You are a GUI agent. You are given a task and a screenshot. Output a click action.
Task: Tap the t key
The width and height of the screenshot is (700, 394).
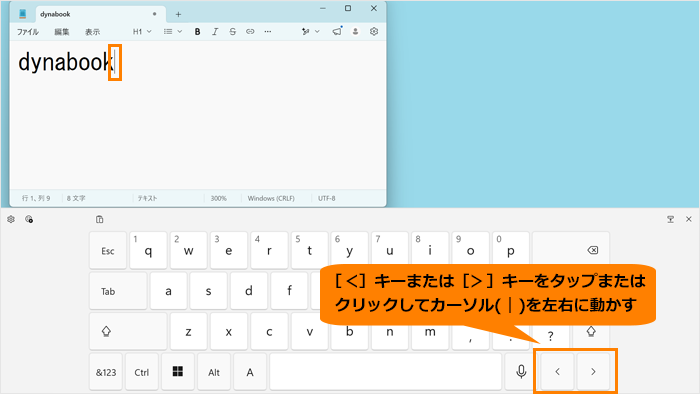coord(309,251)
